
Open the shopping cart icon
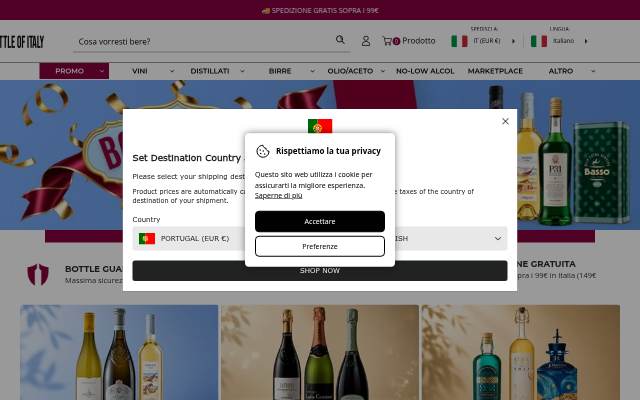(387, 41)
